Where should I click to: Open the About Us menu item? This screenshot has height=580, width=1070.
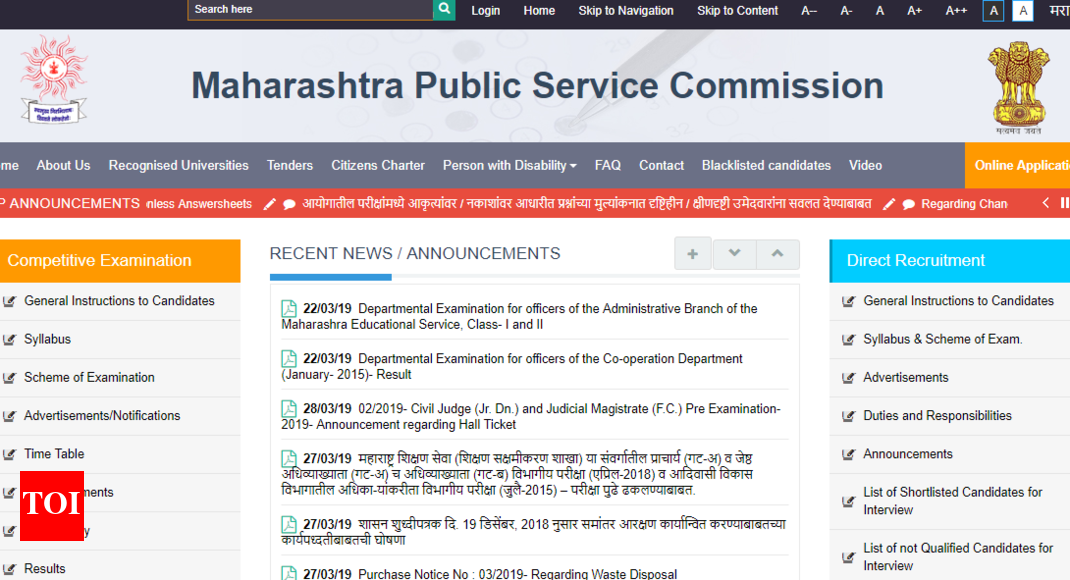(x=63, y=165)
